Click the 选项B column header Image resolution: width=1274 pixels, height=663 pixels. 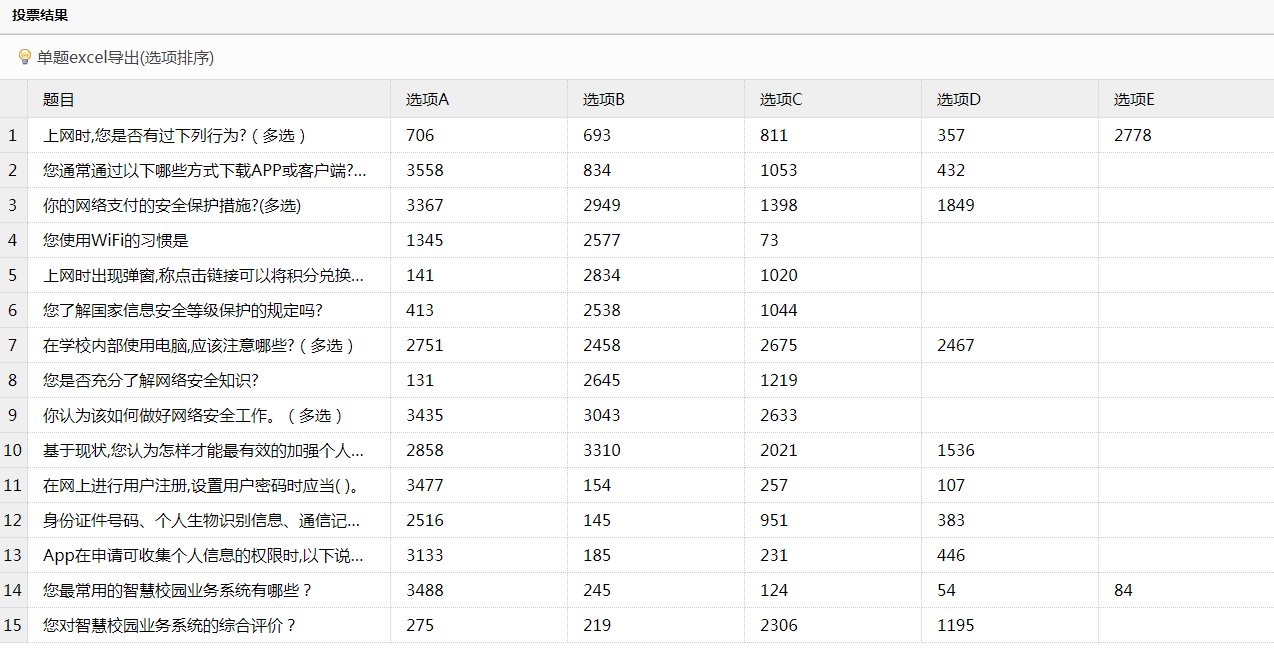click(x=604, y=100)
